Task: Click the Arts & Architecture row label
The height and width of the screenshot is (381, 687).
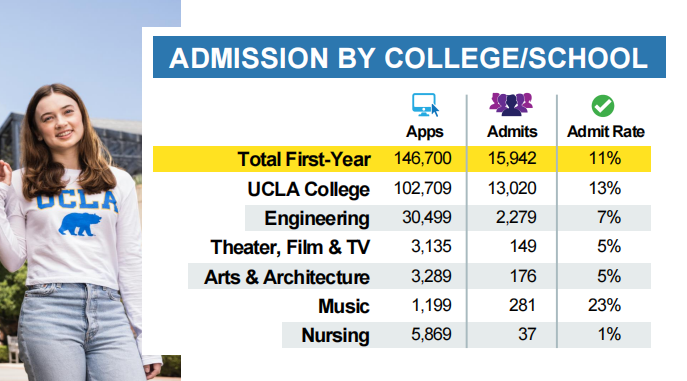Action: pos(287,277)
